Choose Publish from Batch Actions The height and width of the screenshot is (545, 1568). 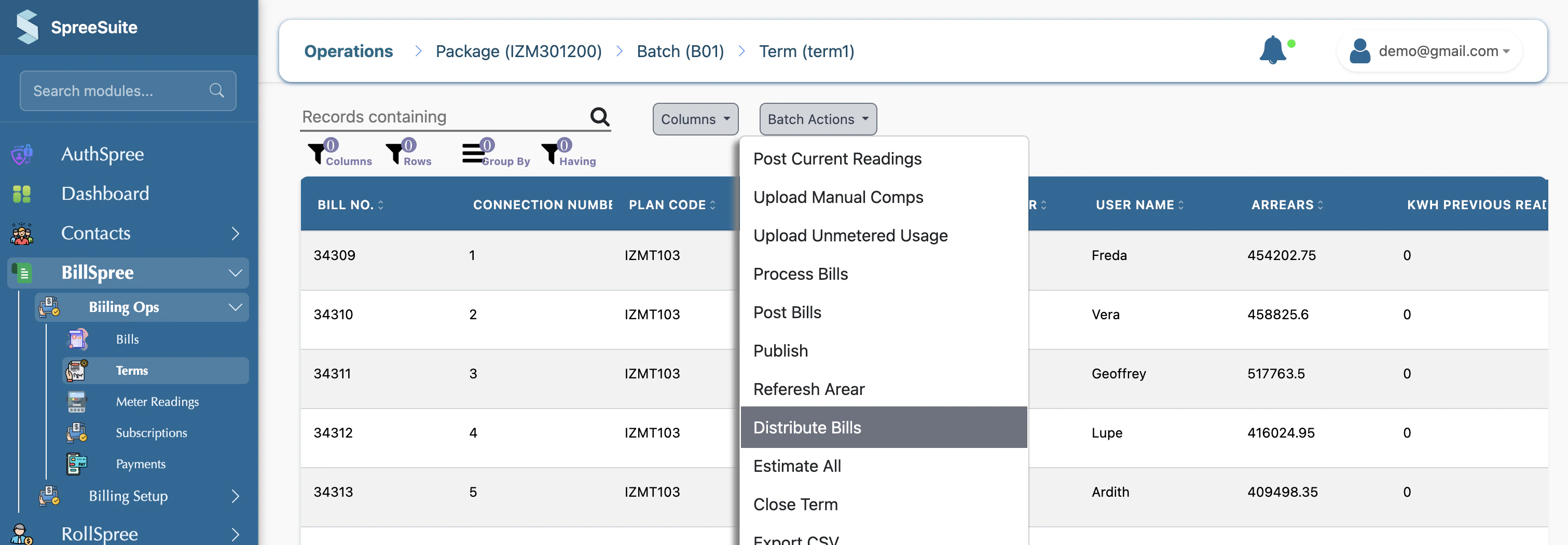click(x=883, y=351)
